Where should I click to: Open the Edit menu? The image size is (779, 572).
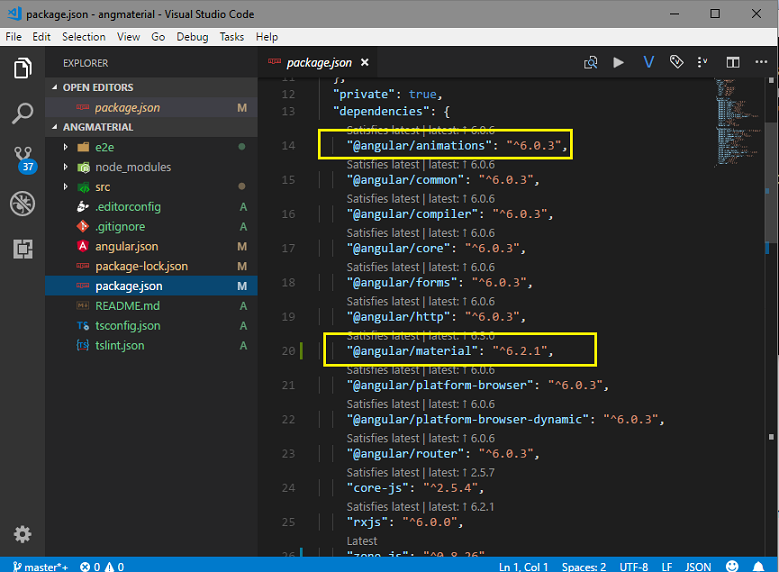(x=42, y=37)
